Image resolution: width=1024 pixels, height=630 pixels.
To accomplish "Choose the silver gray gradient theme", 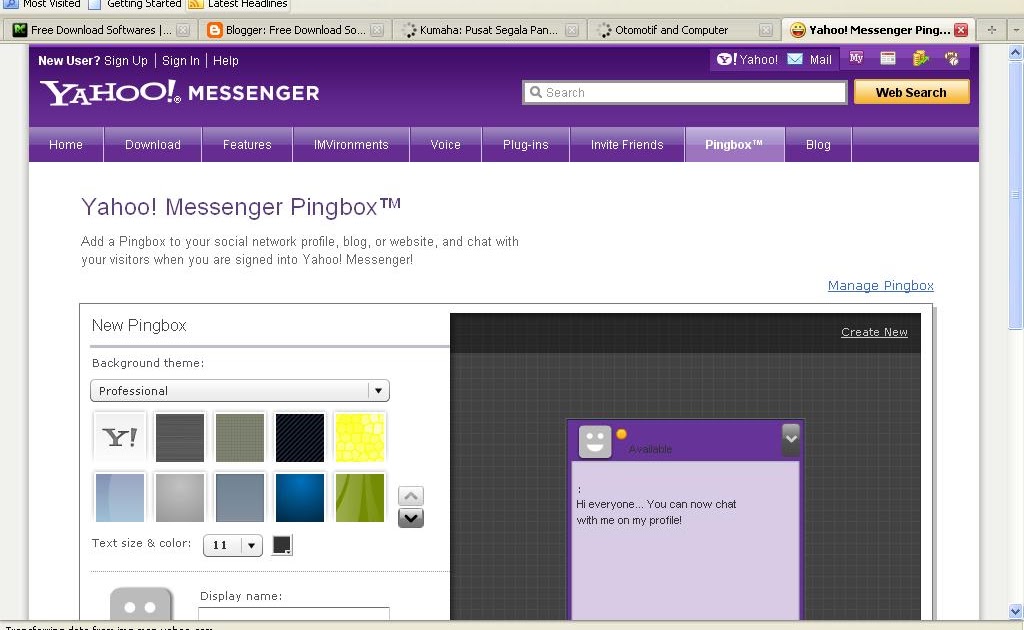I will pyautogui.click(x=180, y=497).
